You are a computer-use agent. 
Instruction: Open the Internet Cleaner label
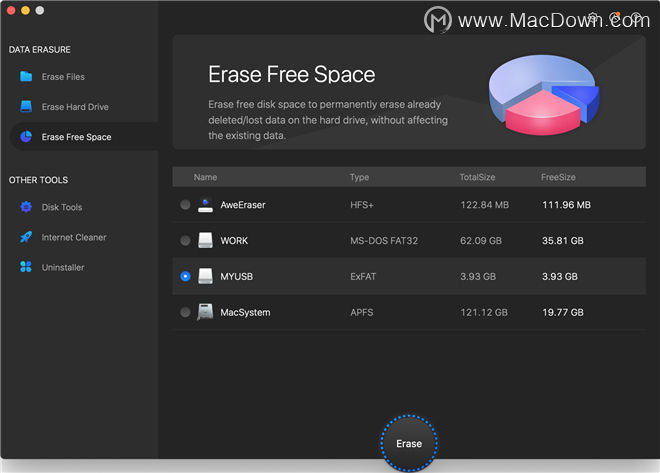coord(74,237)
